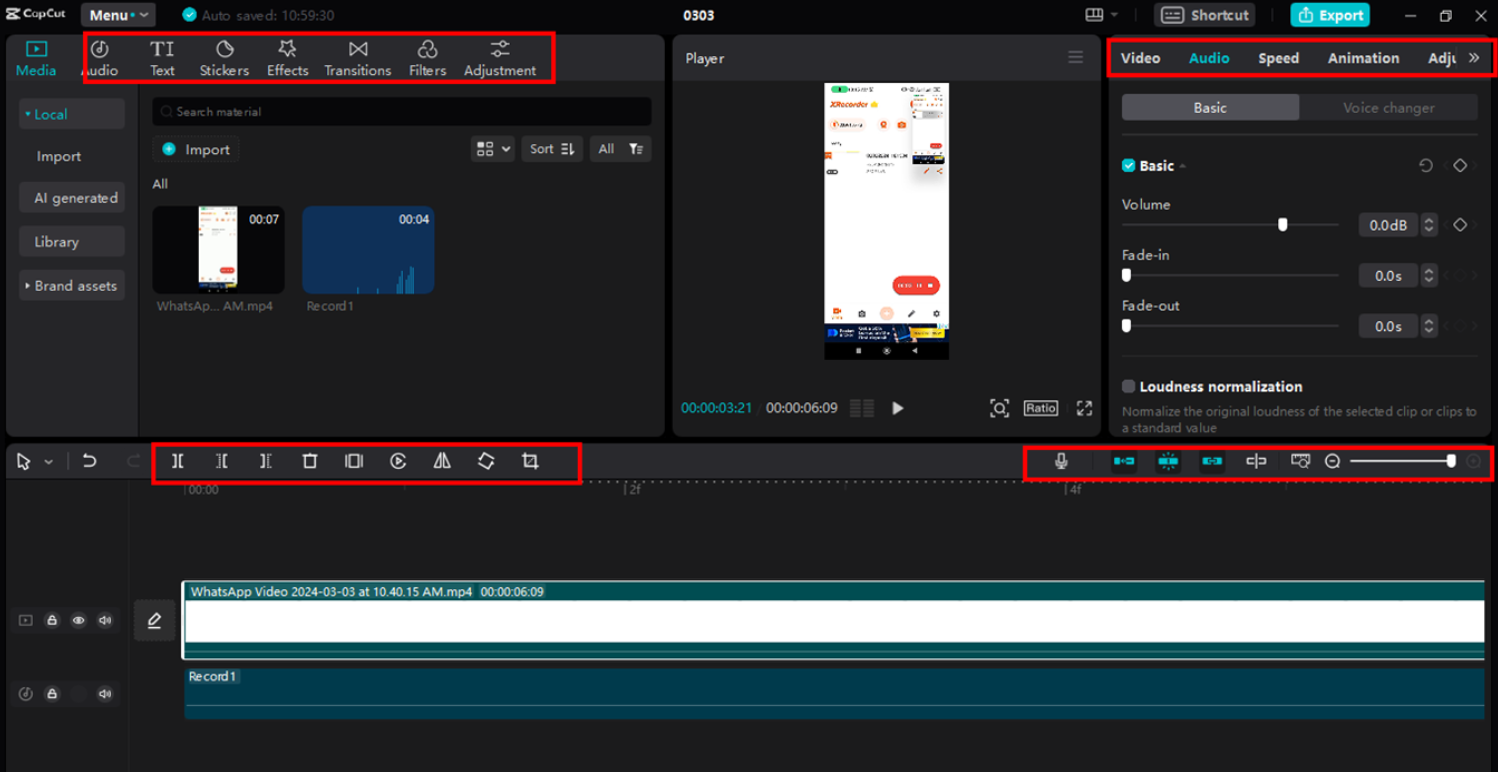Image resolution: width=1498 pixels, height=772 pixels.
Task: Select the Delete tool in the timeline toolbar
Action: point(310,461)
